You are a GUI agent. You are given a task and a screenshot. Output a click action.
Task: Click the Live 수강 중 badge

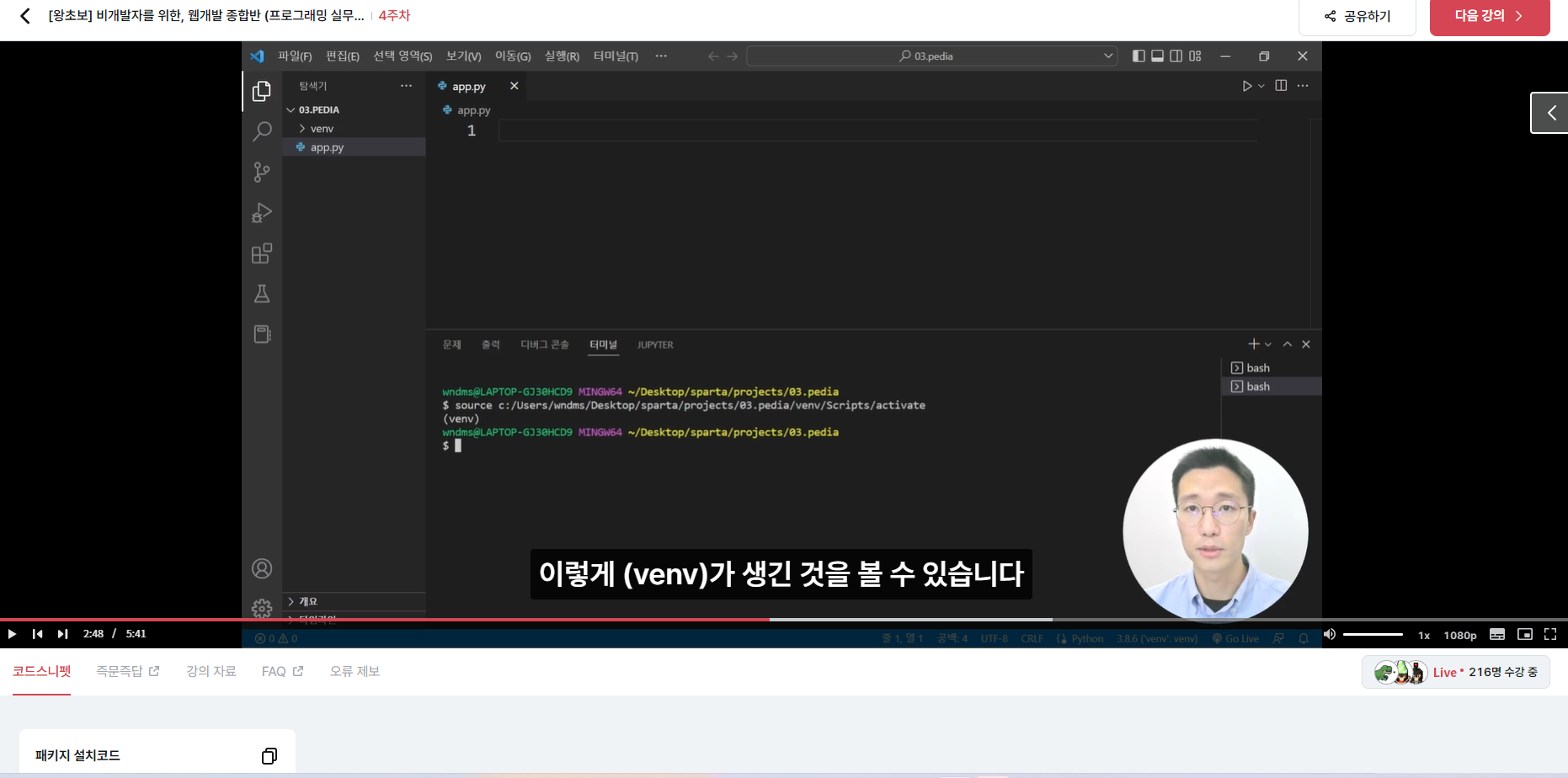click(x=1456, y=672)
